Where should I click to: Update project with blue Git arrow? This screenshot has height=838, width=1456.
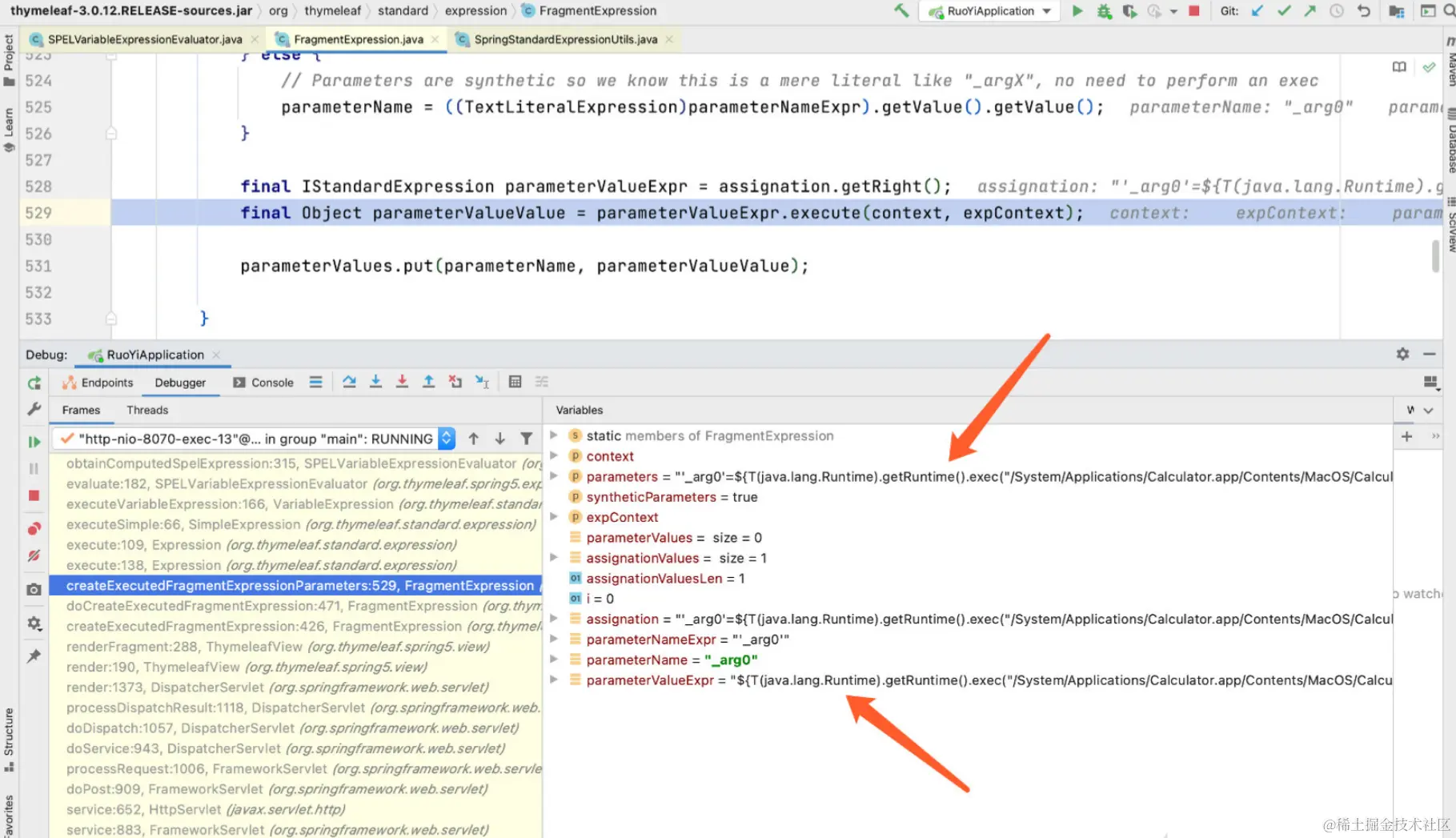pos(1257,11)
